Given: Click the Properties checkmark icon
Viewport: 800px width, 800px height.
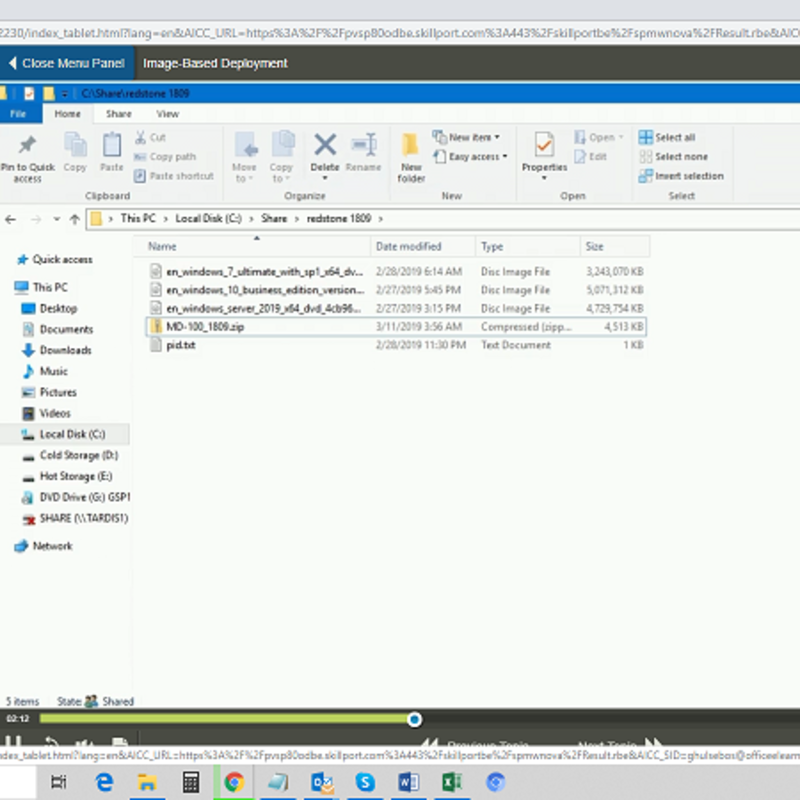Looking at the screenshot, I should (544, 145).
